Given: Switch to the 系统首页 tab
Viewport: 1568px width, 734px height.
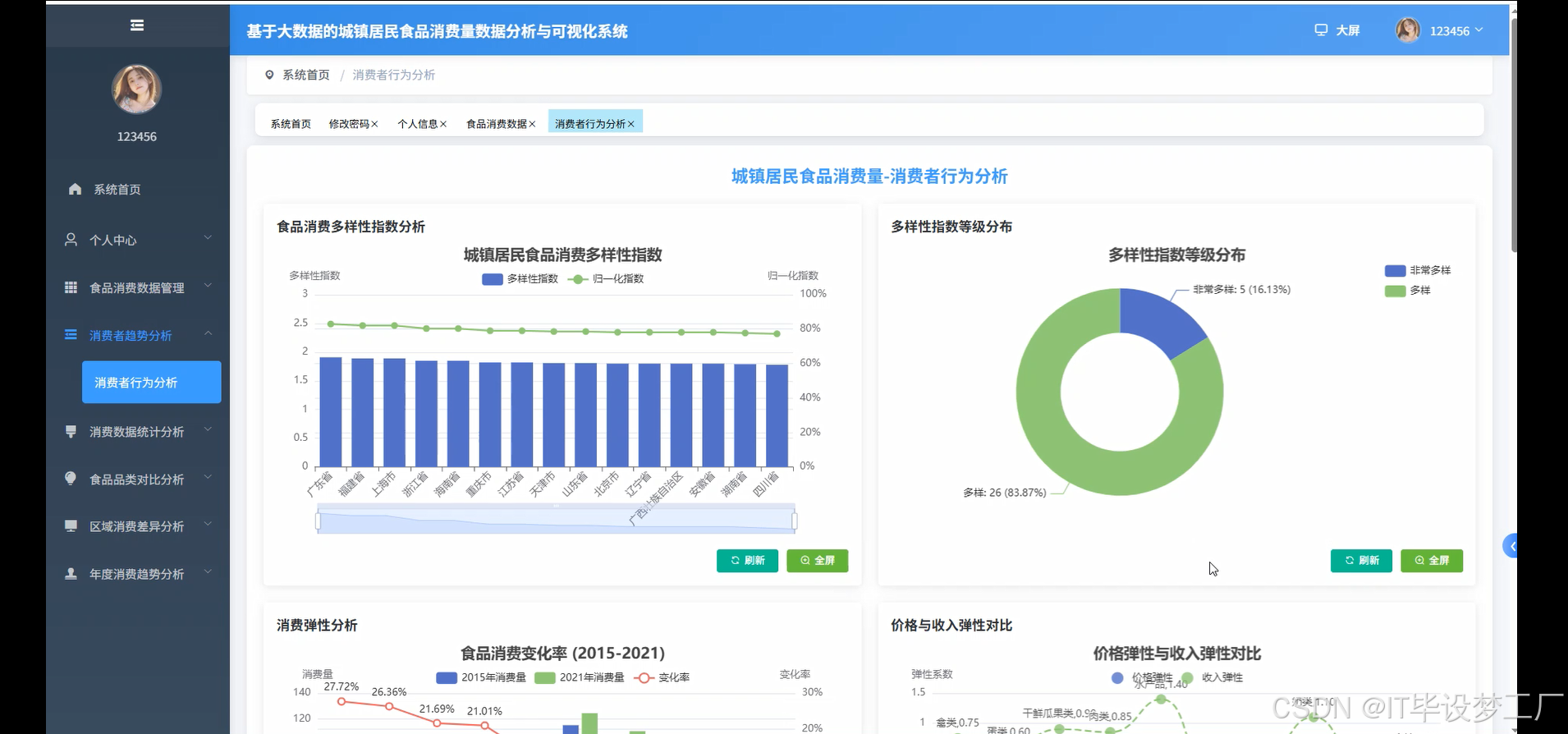Looking at the screenshot, I should pyautogui.click(x=291, y=124).
